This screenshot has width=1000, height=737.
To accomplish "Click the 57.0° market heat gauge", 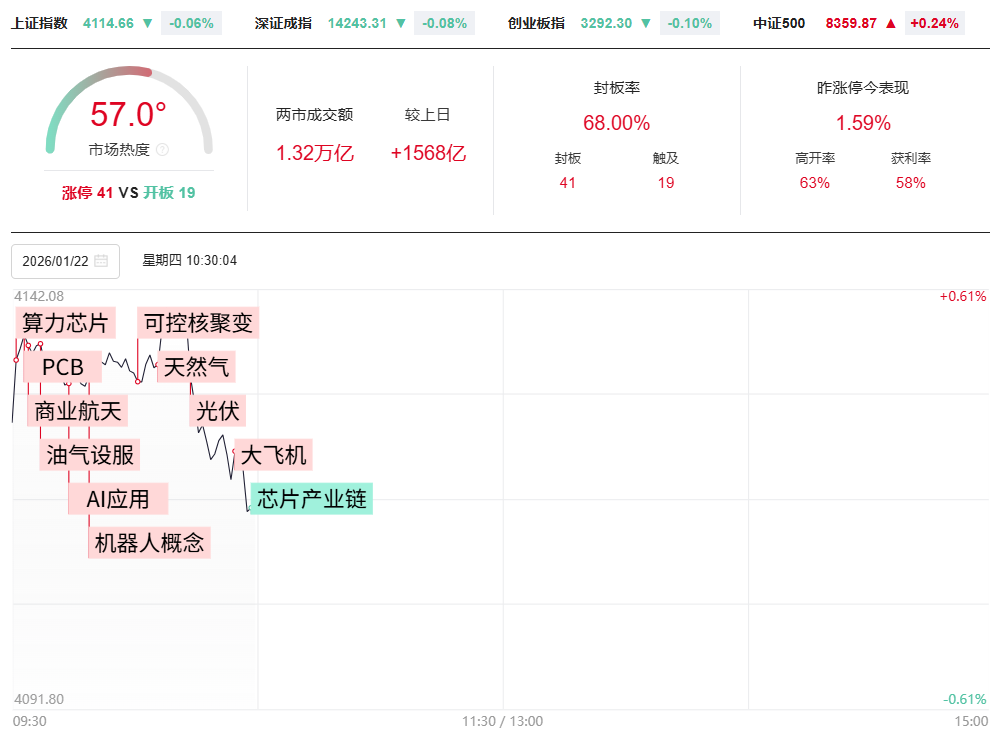I will point(129,115).
